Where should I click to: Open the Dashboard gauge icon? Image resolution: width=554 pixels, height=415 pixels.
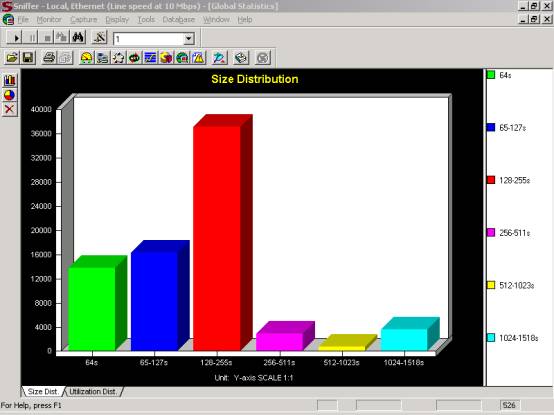(86, 58)
